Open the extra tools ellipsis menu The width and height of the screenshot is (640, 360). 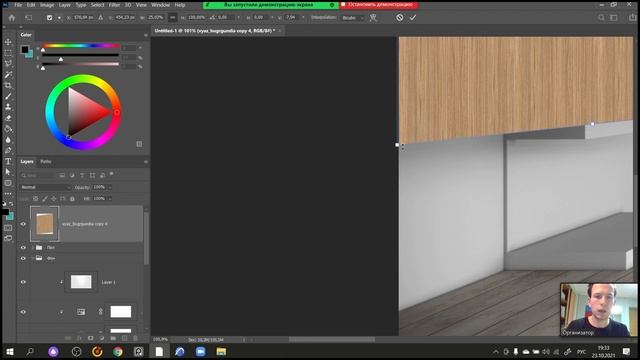8,193
